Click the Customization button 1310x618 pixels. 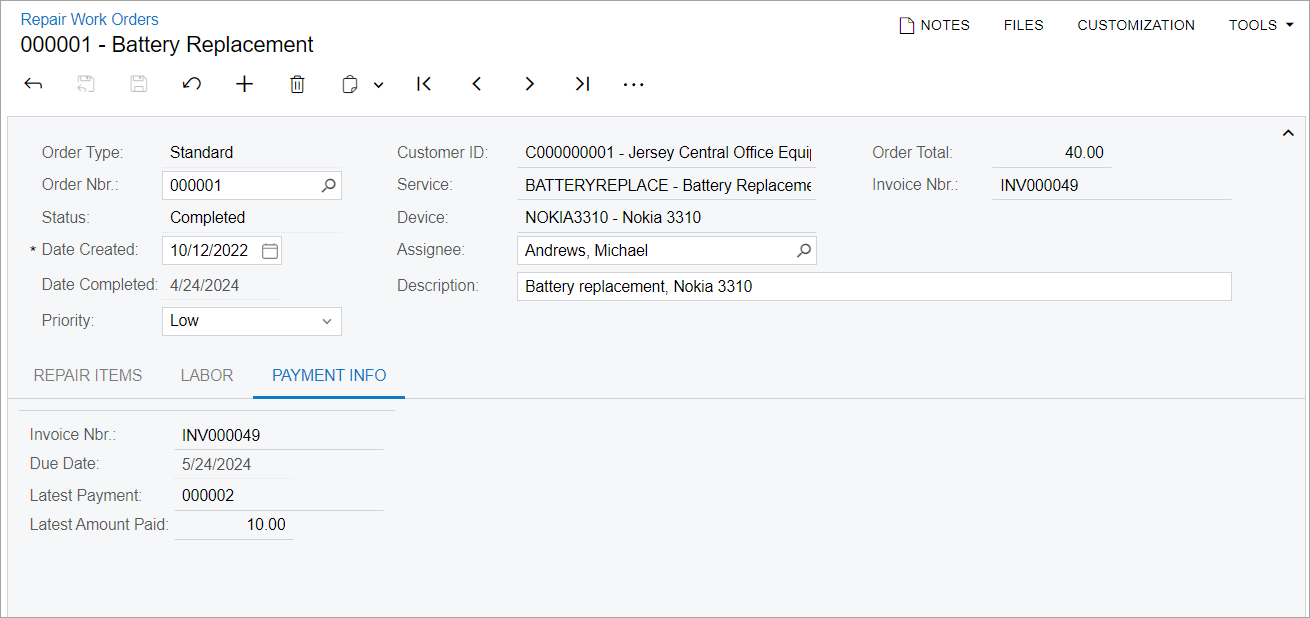coord(1136,25)
